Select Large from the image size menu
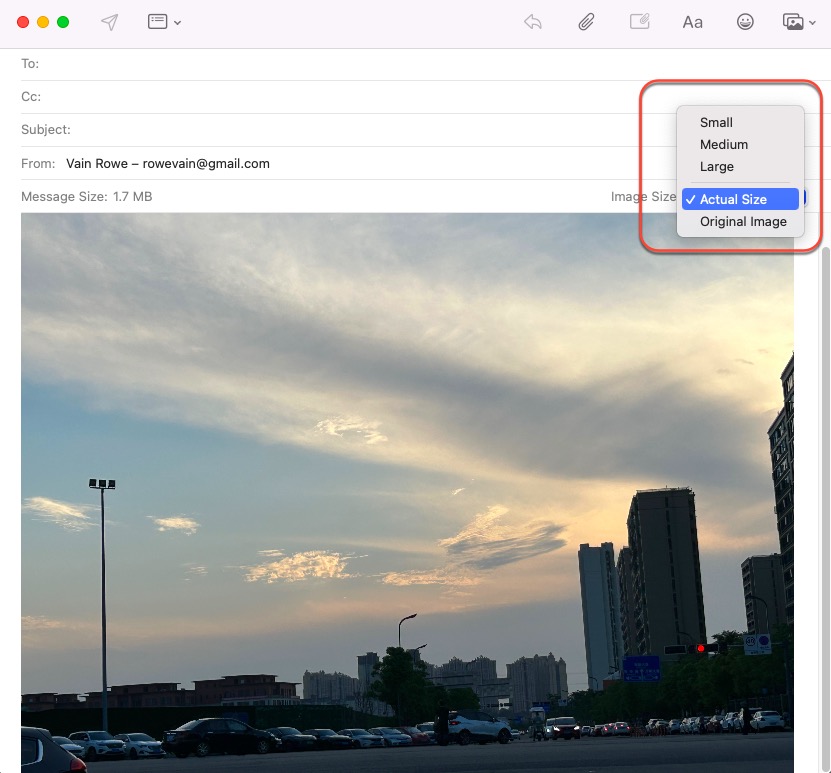831x773 pixels. [716, 167]
